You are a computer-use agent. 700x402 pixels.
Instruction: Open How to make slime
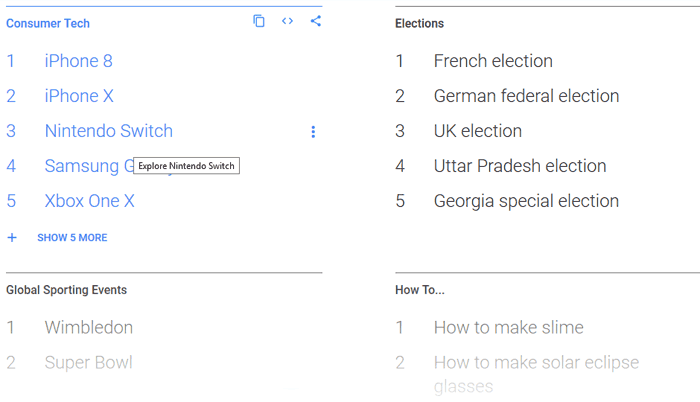[x=508, y=327]
